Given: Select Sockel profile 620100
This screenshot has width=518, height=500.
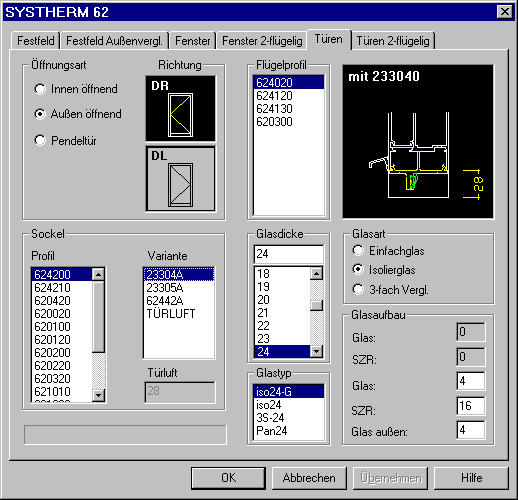Looking at the screenshot, I should point(62,327).
